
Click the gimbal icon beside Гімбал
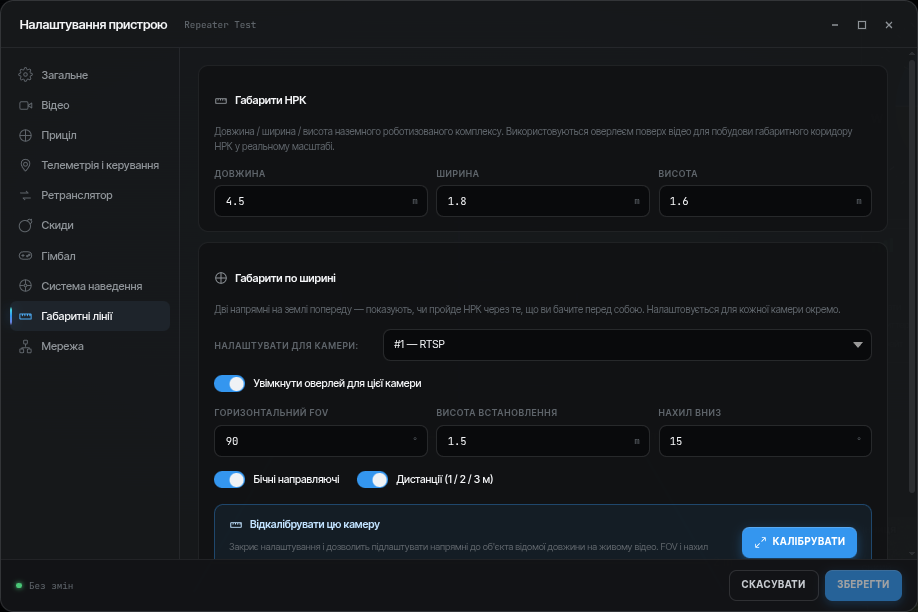[x=25, y=256]
